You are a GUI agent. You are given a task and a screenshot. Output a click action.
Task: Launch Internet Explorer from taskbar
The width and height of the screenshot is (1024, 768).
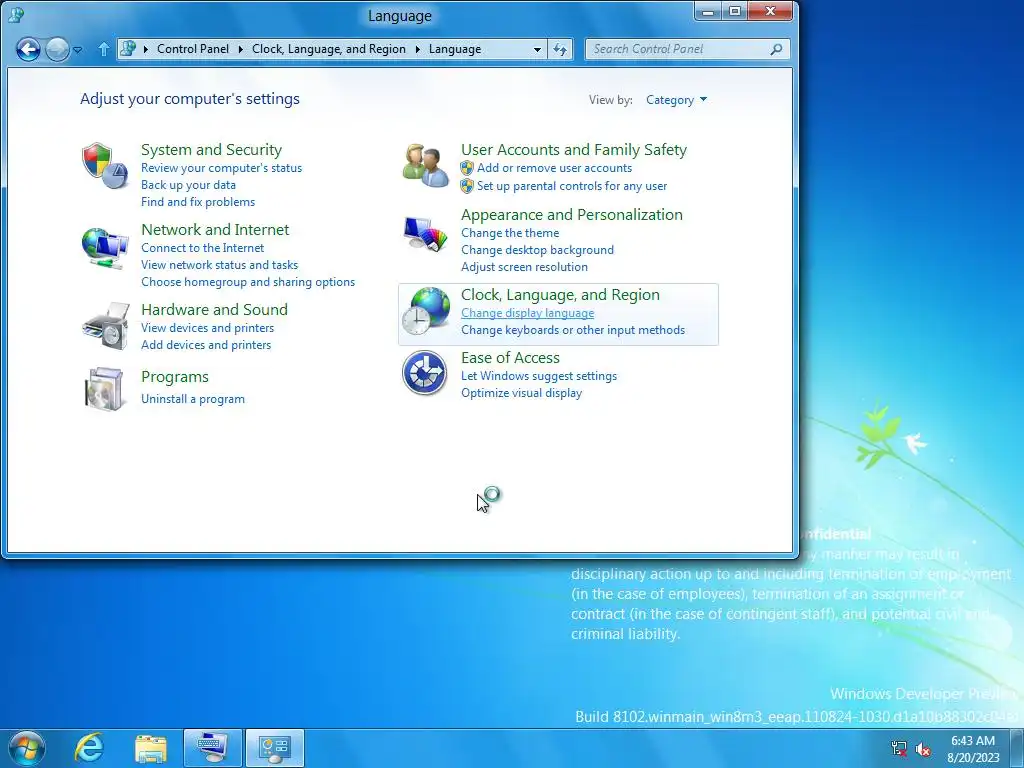pos(89,748)
